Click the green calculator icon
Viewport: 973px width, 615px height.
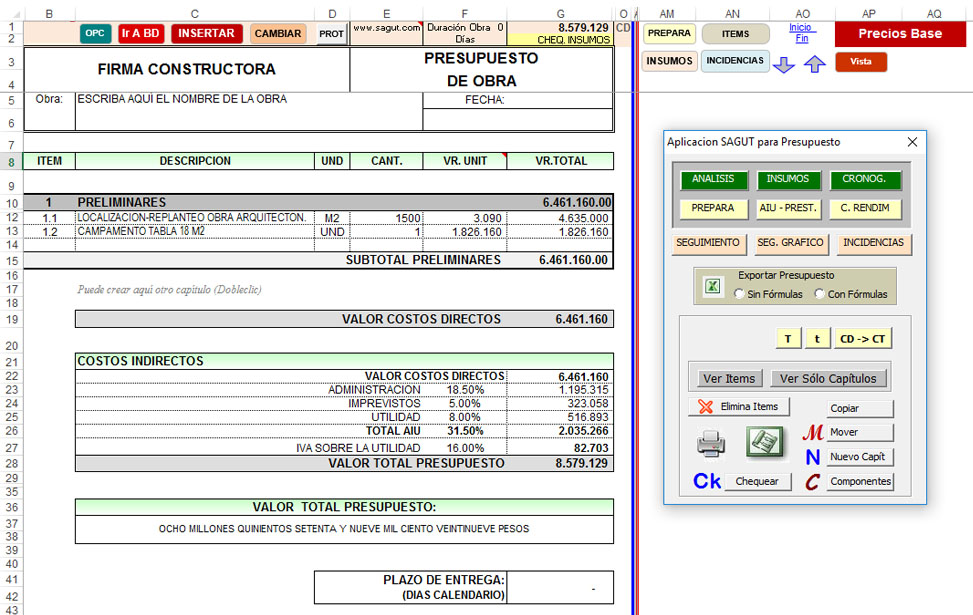pyautogui.click(x=765, y=442)
